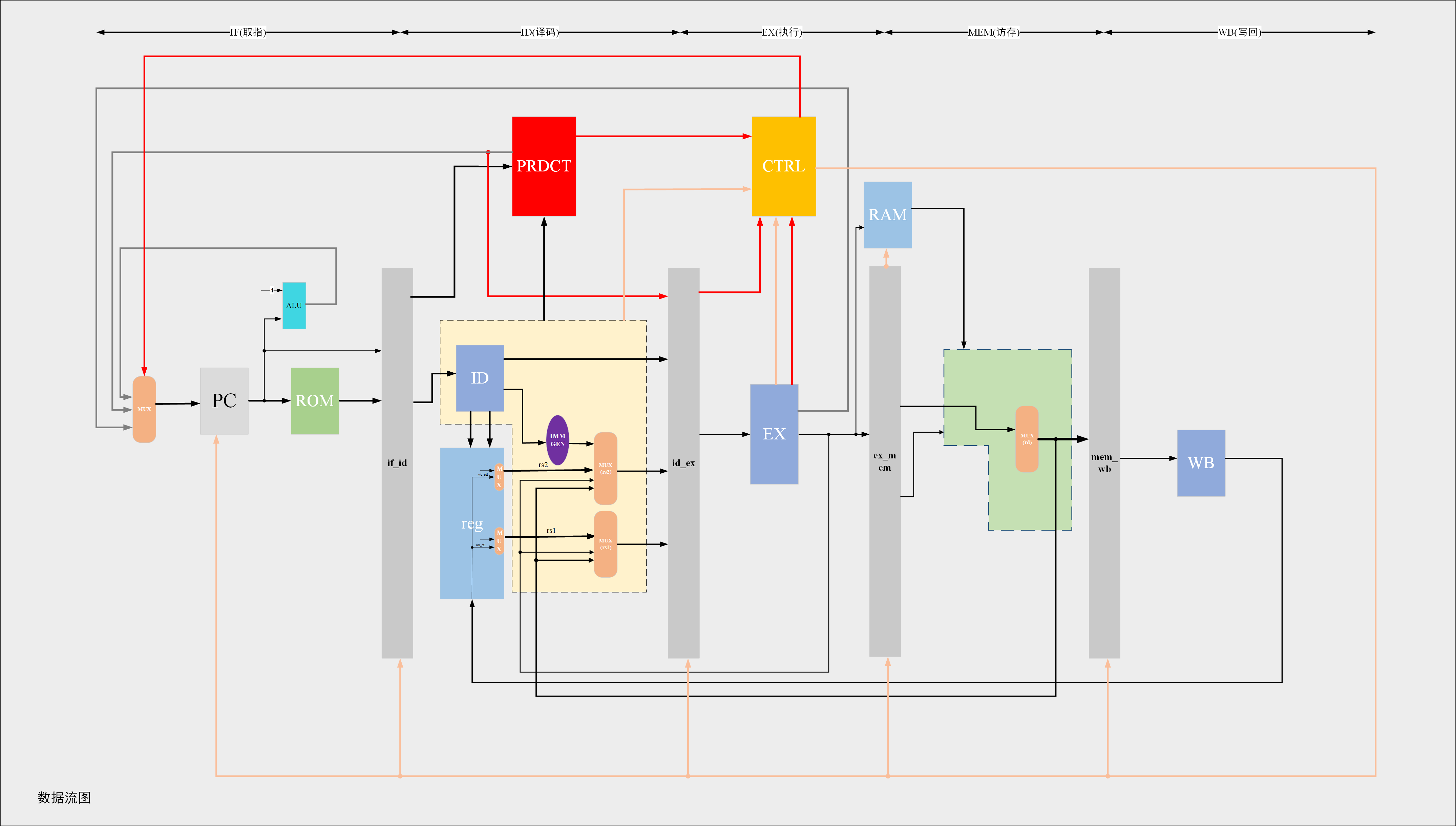
Task: Click the MUX (rs1) shape
Action: [x=606, y=544]
